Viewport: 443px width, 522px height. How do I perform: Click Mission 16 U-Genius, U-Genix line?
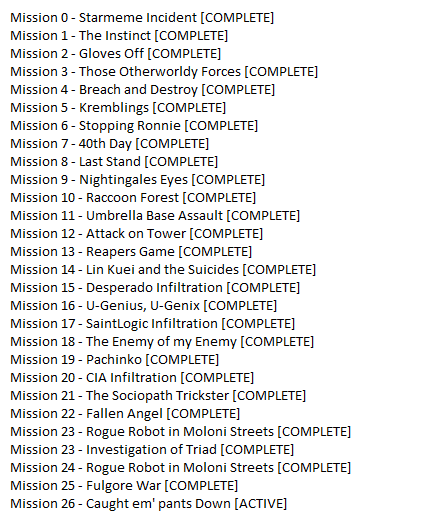click(144, 306)
